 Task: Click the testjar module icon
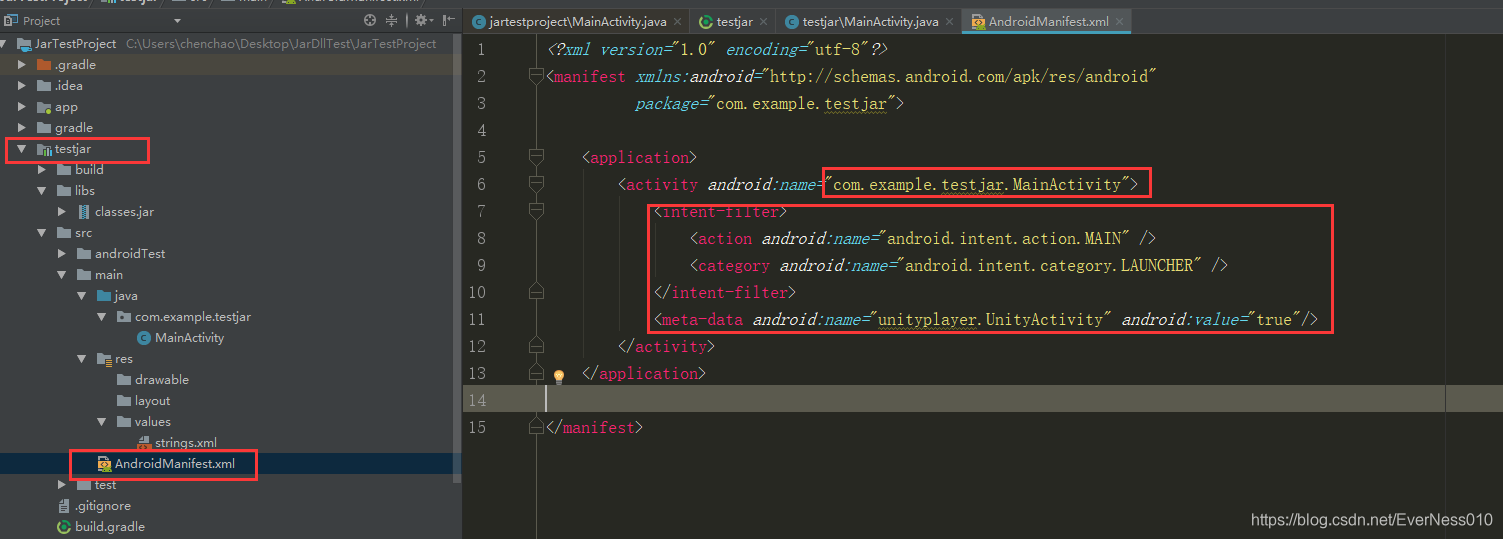pos(44,149)
